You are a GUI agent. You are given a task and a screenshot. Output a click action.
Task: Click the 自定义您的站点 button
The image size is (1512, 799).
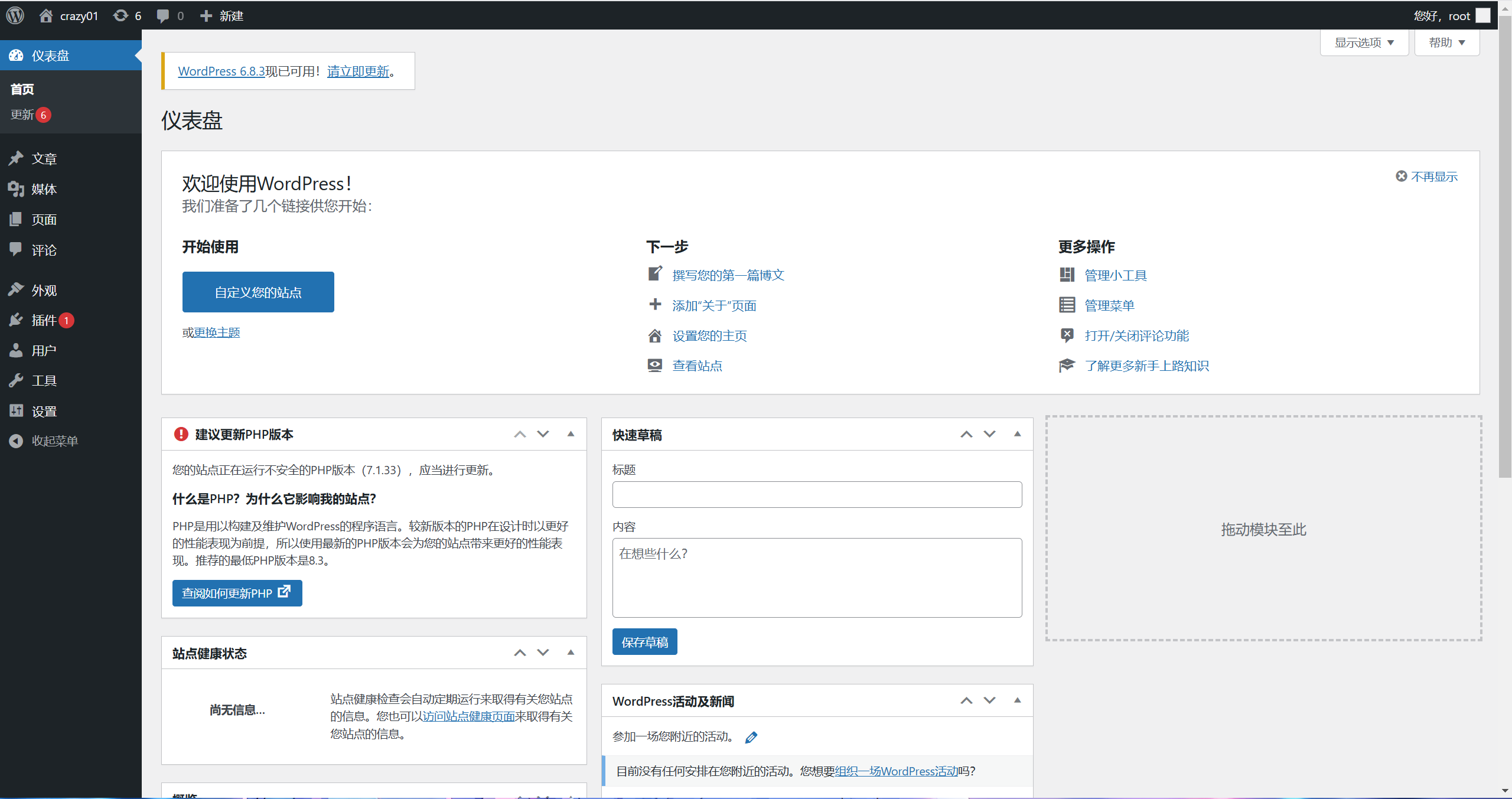coord(258,292)
